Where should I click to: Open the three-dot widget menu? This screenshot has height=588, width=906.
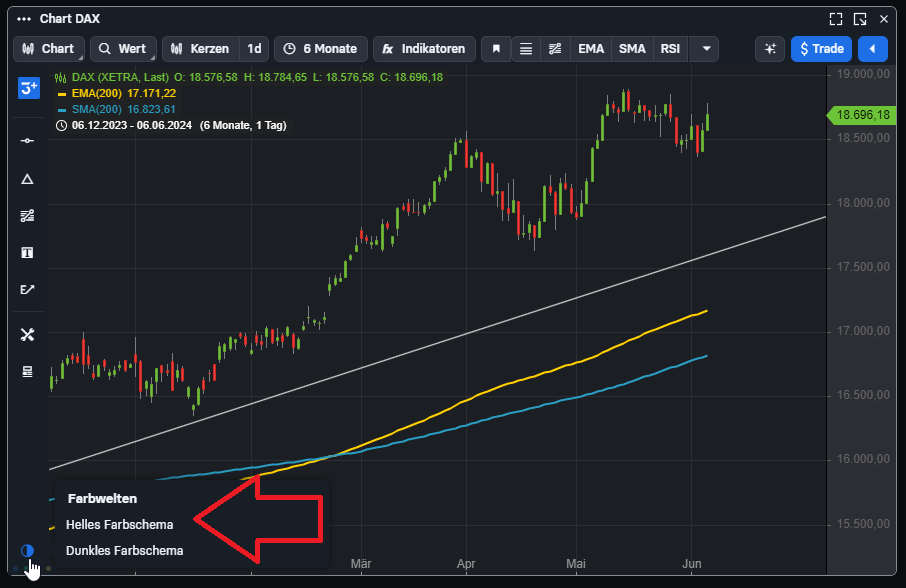click(x=24, y=19)
